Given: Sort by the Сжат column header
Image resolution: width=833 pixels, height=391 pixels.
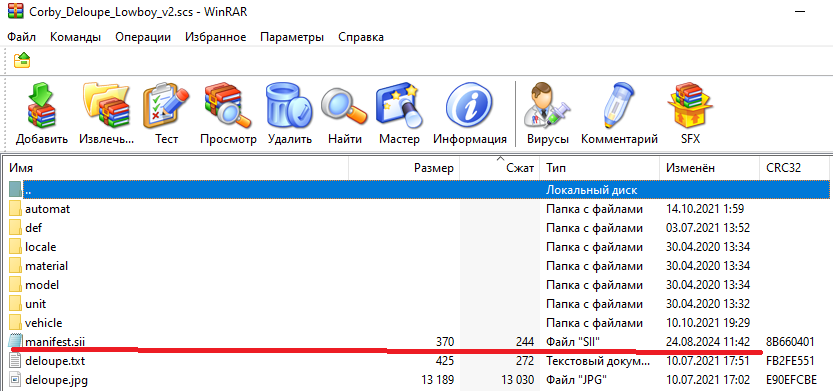Looking at the screenshot, I should [499, 168].
